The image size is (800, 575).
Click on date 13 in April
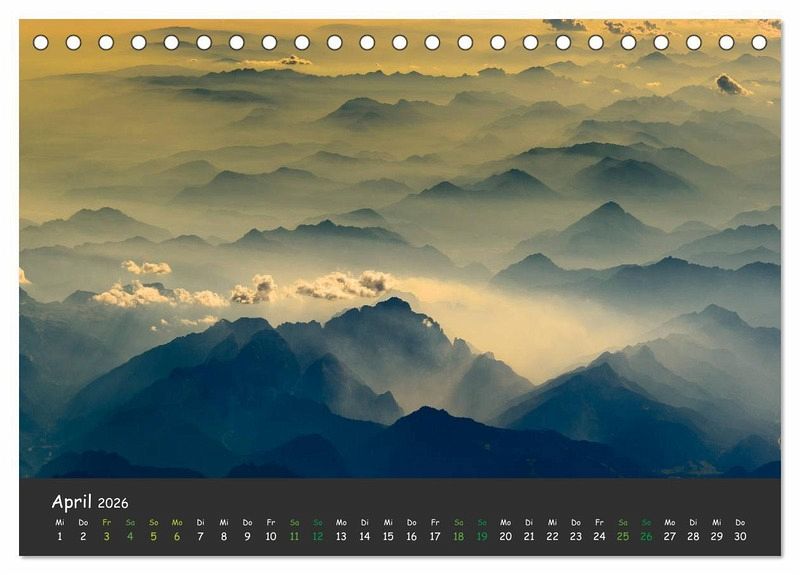coord(341,537)
